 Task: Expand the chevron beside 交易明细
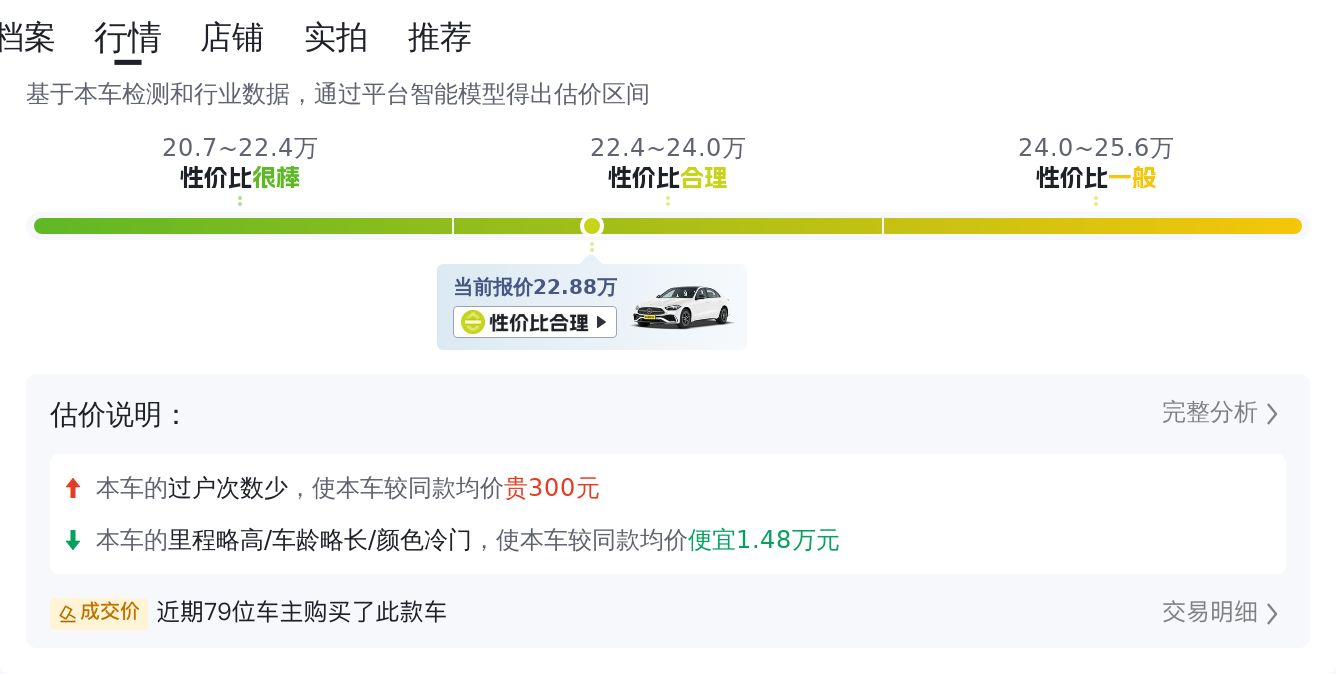coord(1272,613)
